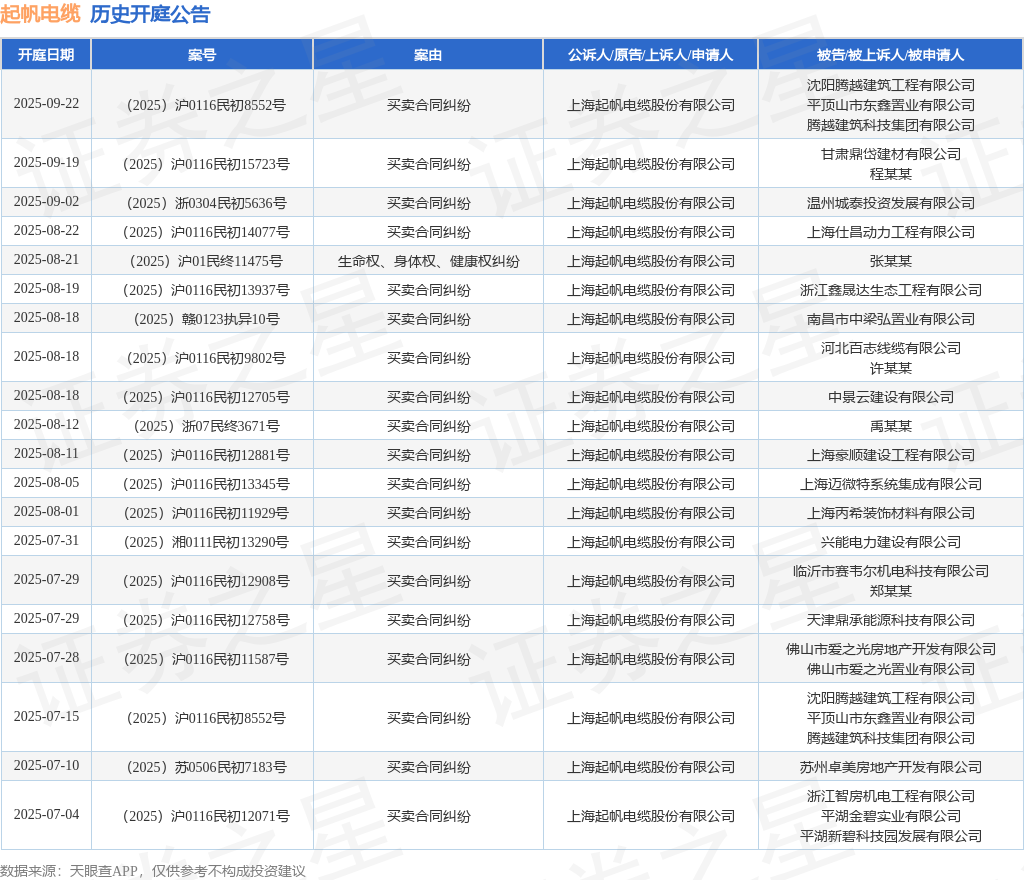
Task: Click the 起帆电缆 title text
Action: (x=40, y=14)
